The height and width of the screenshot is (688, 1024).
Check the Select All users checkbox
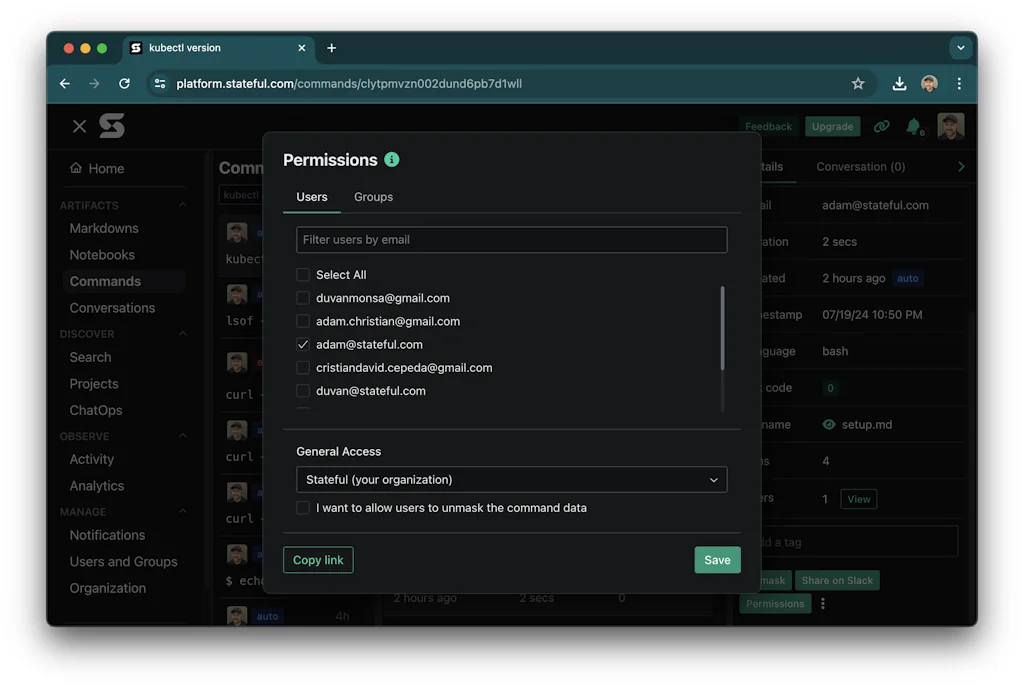[x=303, y=274]
